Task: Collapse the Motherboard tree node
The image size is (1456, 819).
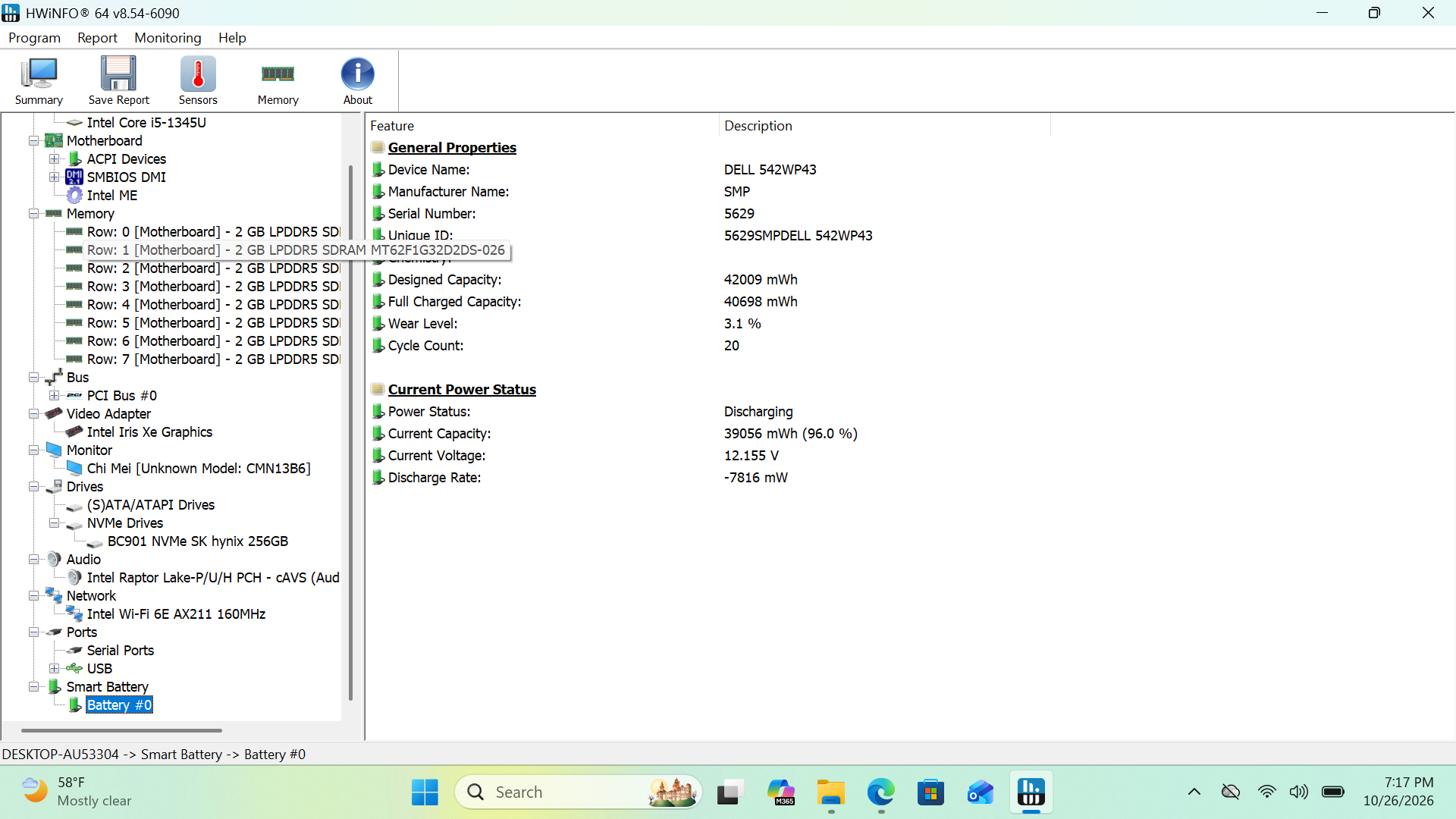Action: pos(33,141)
